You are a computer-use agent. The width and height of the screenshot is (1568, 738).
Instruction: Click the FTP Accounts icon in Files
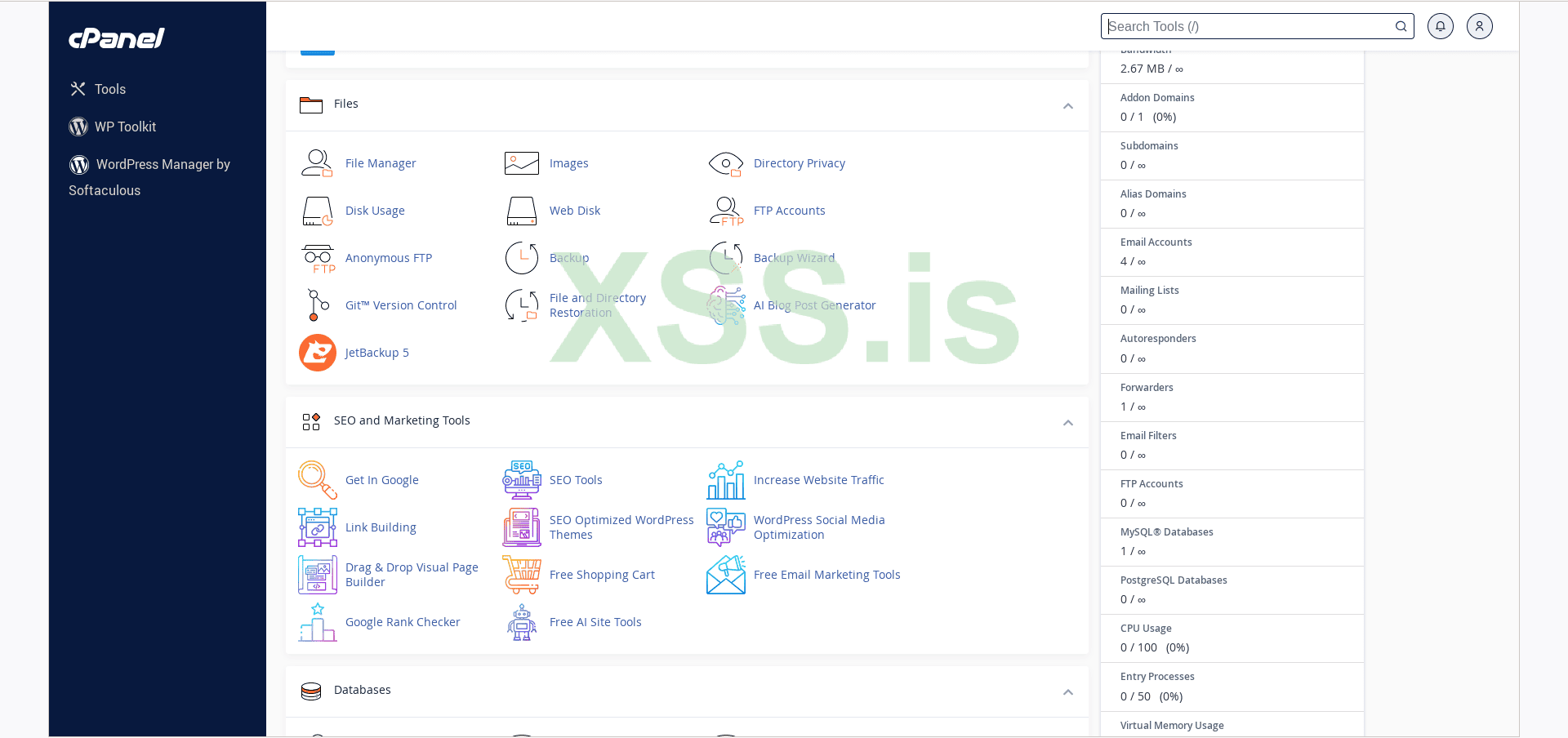[726, 211]
